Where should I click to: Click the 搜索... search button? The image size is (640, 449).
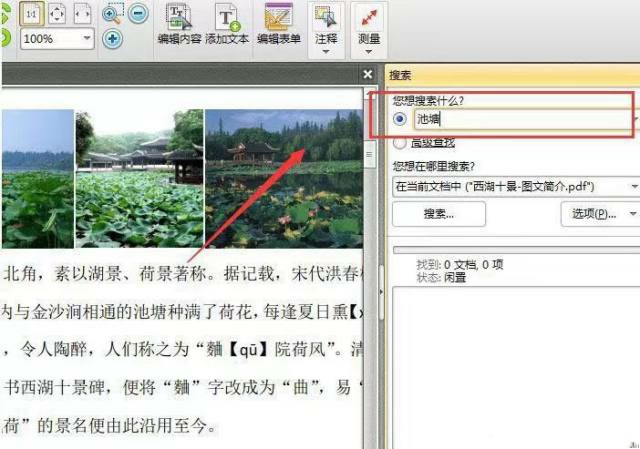(x=438, y=214)
